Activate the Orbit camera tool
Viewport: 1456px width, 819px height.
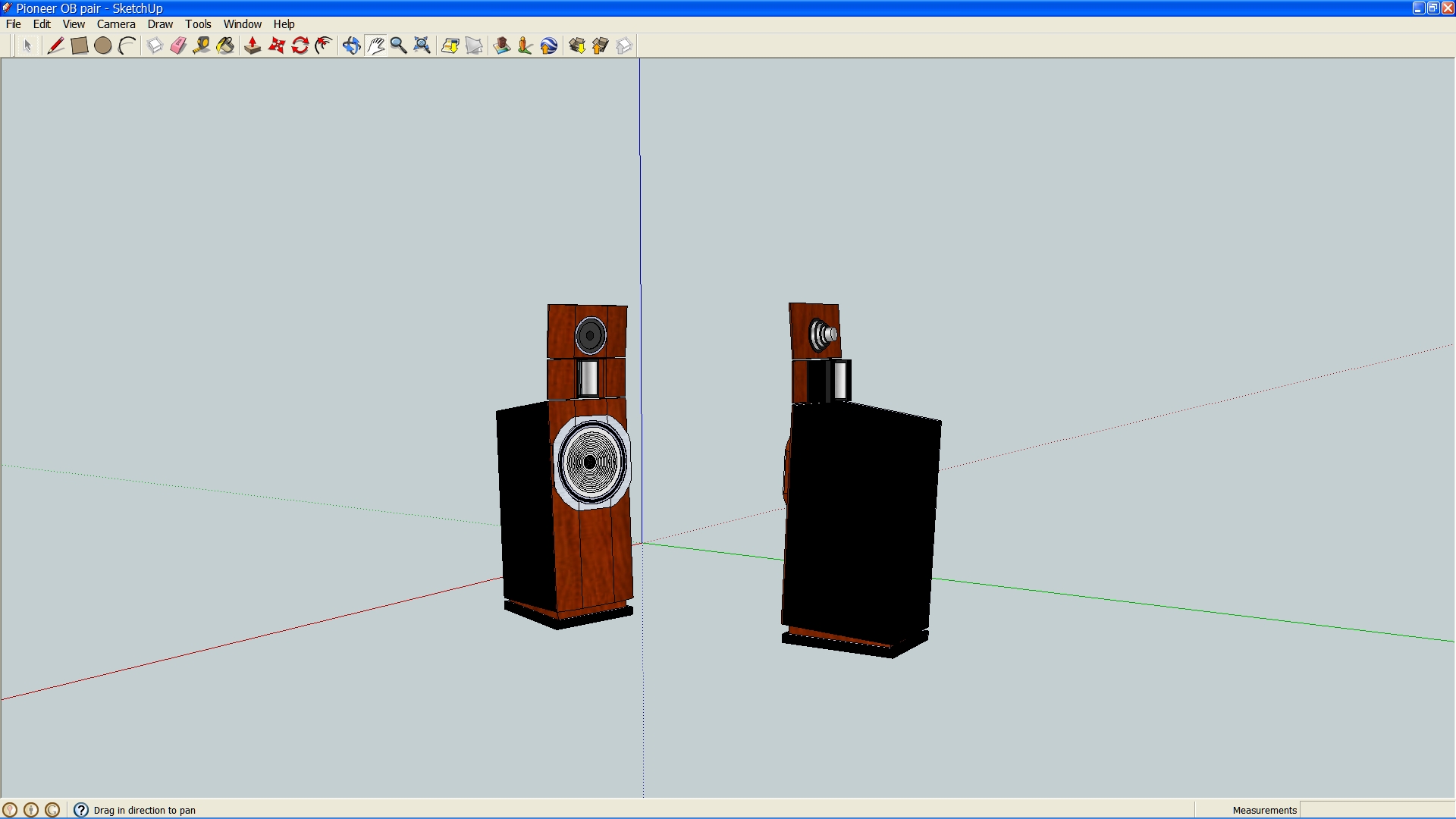click(351, 46)
